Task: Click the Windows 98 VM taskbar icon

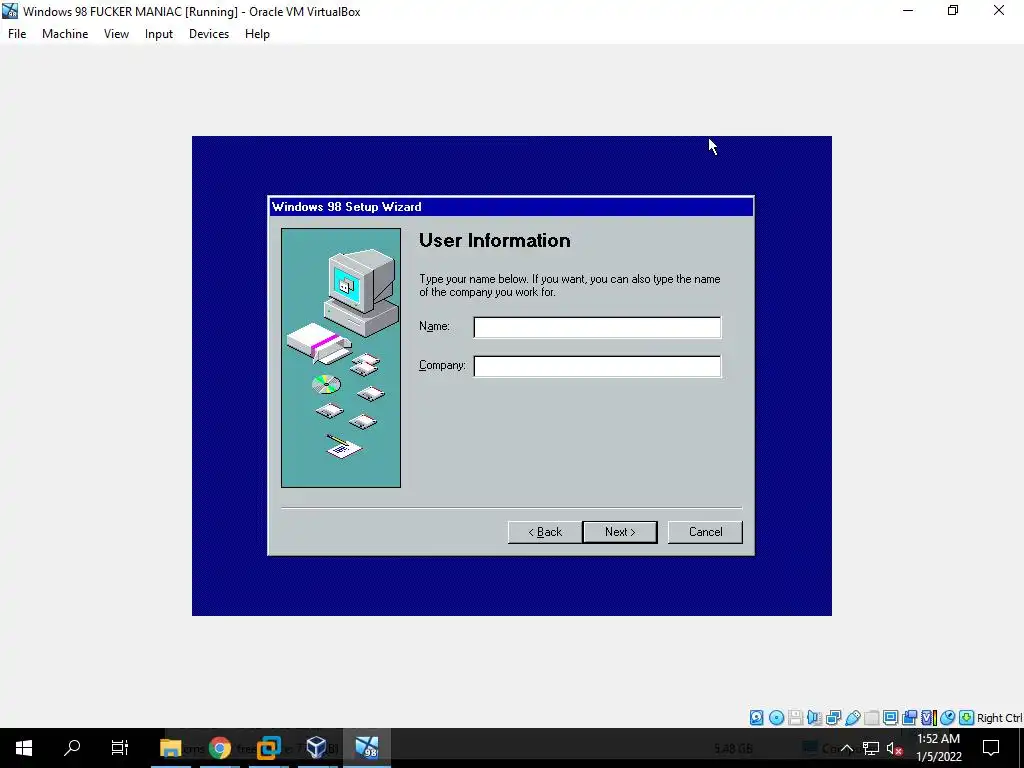Action: 367,748
